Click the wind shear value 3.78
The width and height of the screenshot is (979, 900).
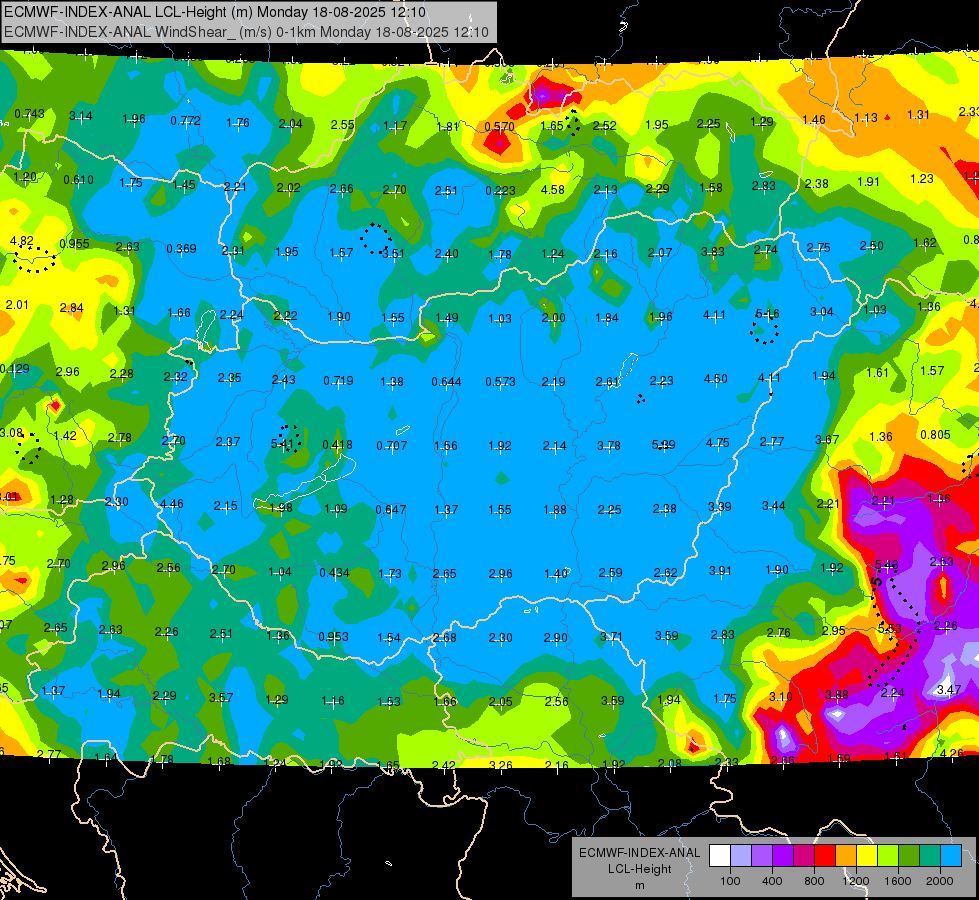pos(609,445)
